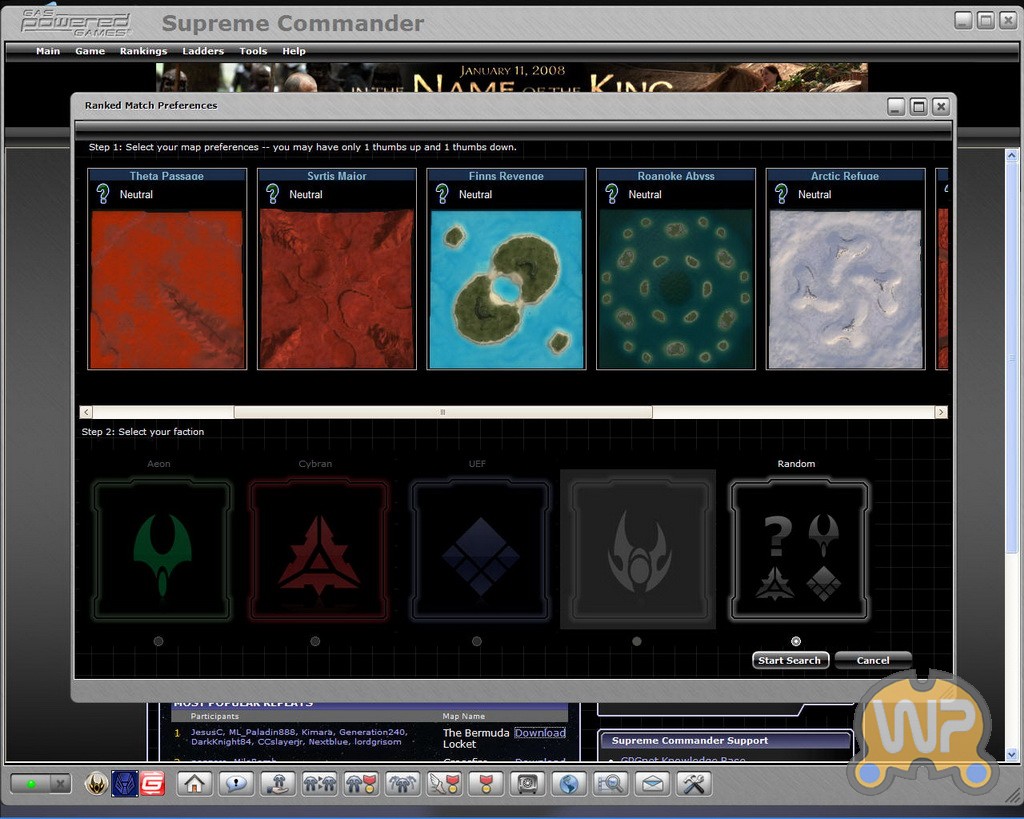
Task: Click the Cancel button
Action: click(872, 660)
